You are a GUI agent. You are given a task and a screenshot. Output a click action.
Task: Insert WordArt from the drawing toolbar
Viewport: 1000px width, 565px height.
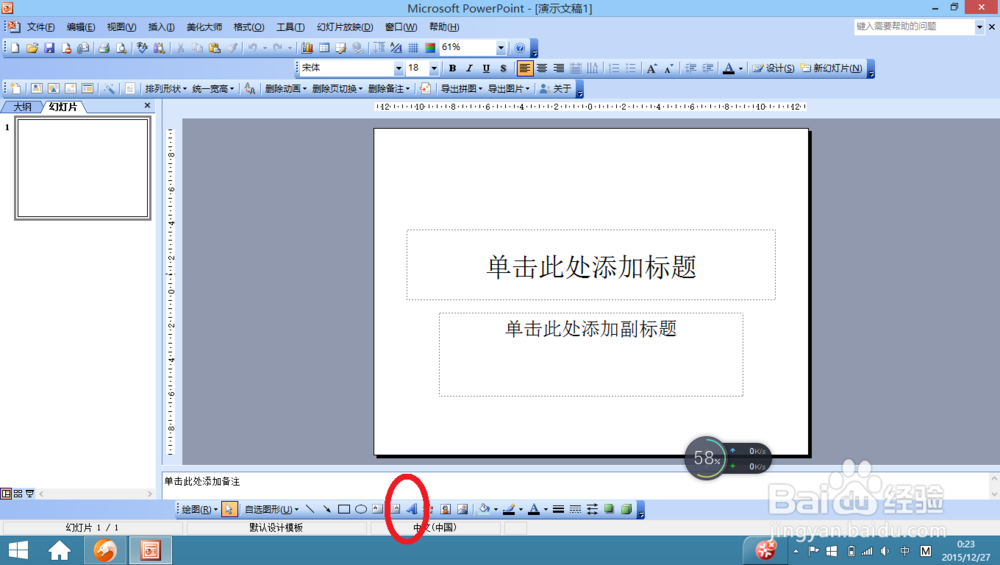[412, 510]
